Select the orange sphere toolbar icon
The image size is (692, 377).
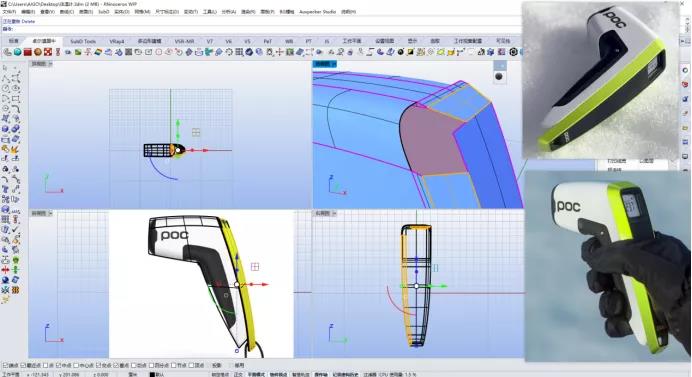[x=38, y=52]
